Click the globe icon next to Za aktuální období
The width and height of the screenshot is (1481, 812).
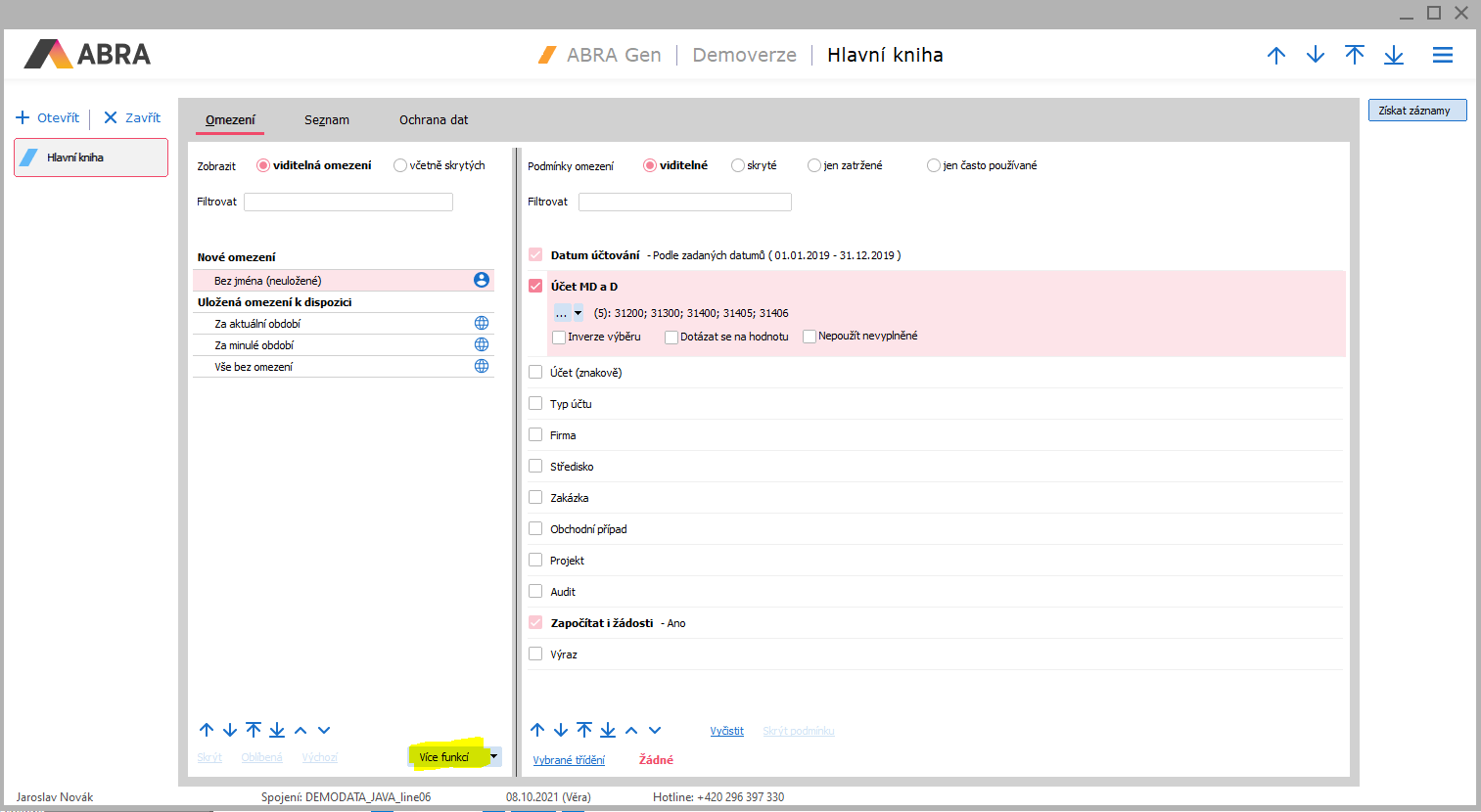[482, 323]
